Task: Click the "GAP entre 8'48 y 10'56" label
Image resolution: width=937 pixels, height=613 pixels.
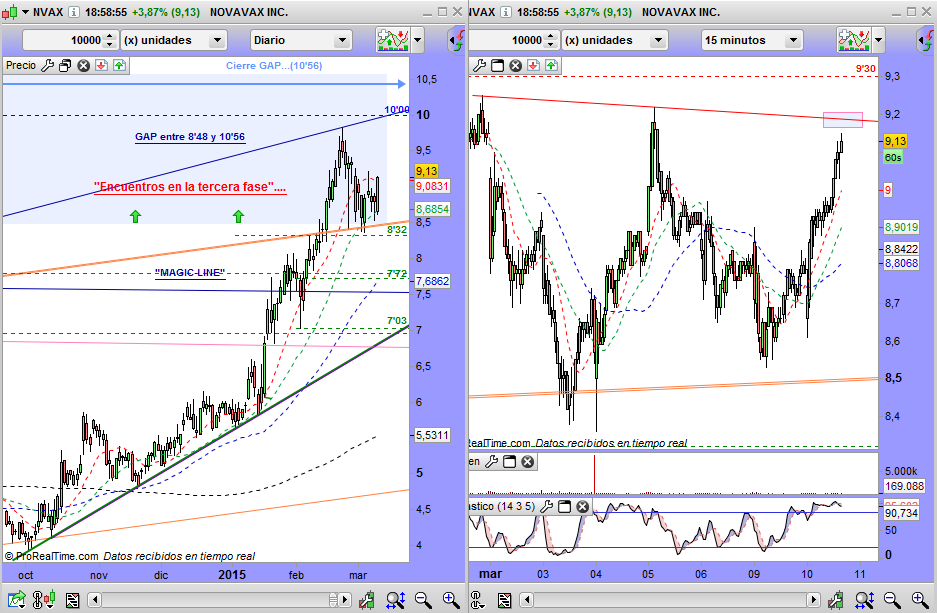Action: coord(190,137)
